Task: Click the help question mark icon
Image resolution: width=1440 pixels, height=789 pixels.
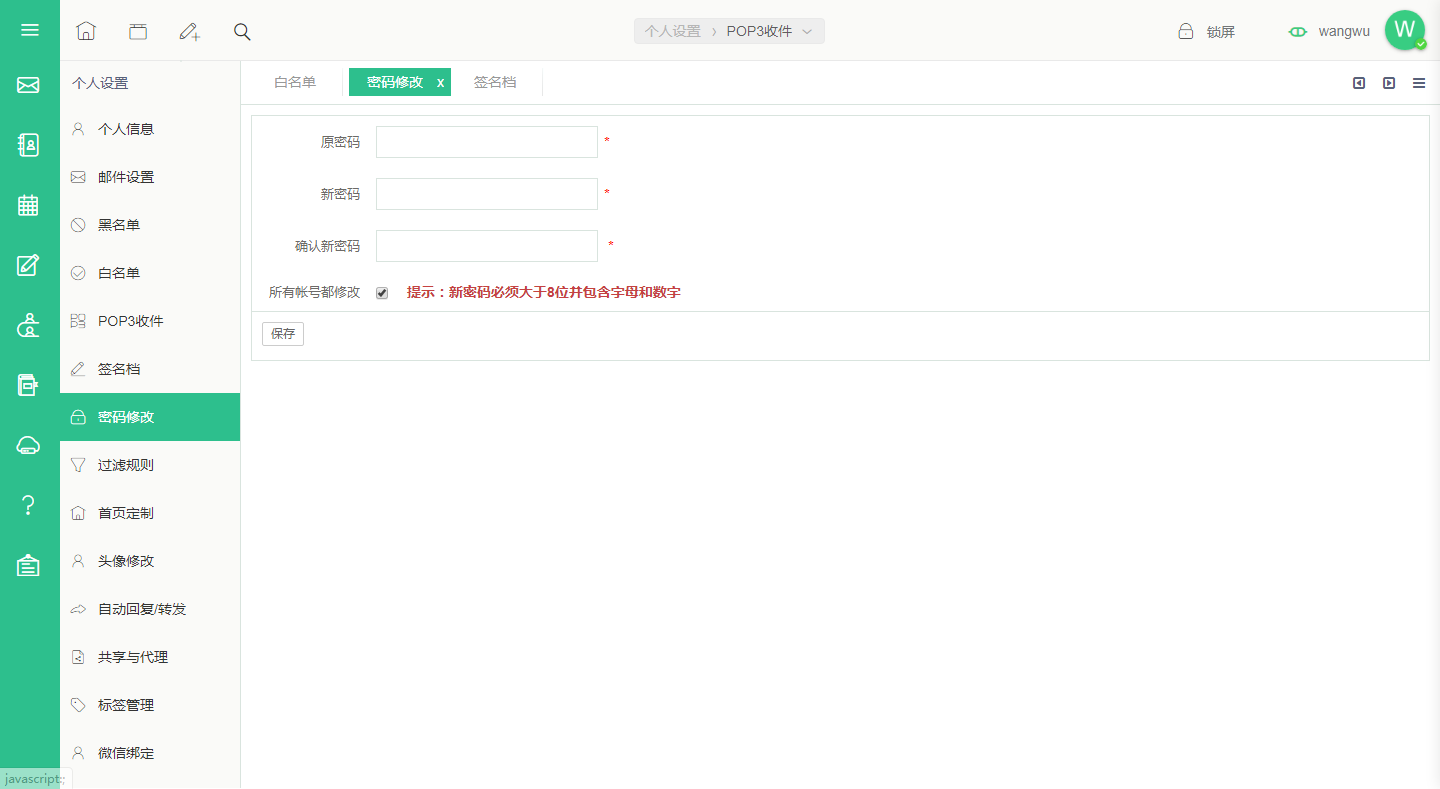Action: [x=29, y=505]
